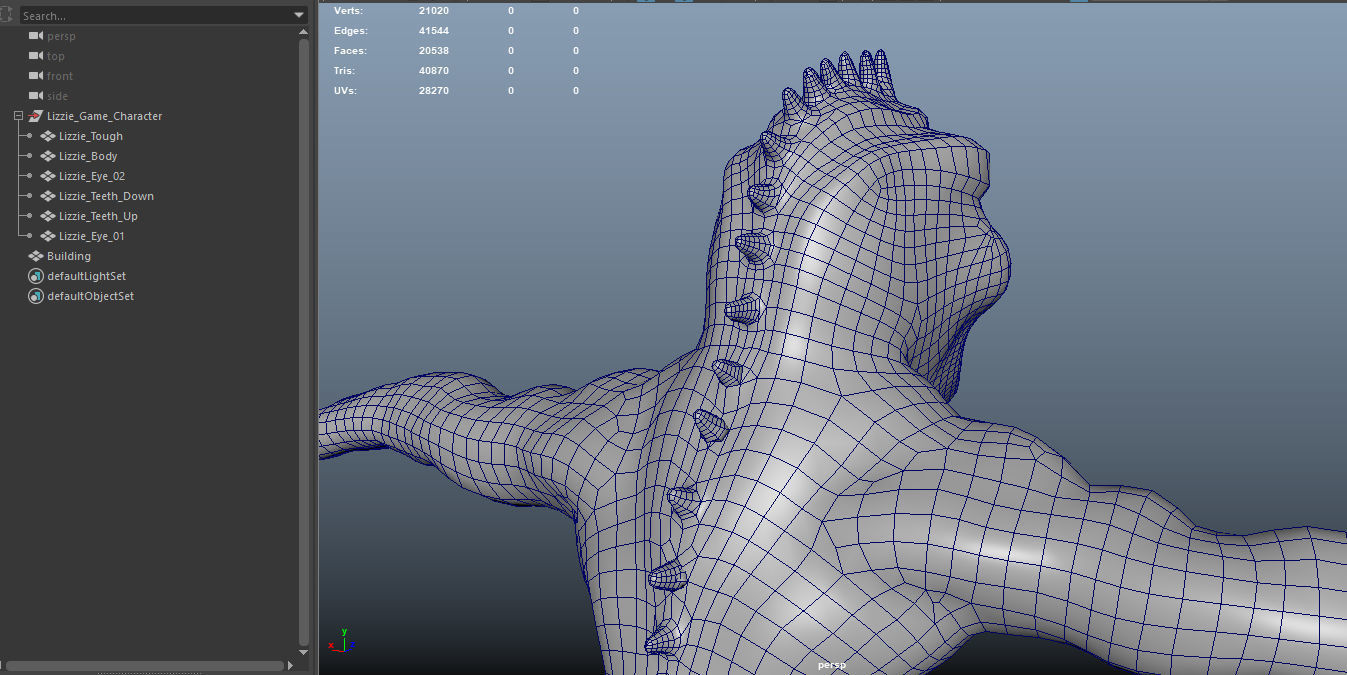Select the Building object in outliner
Viewport: 1347px width, 675px height.
pyautogui.click(x=69, y=256)
